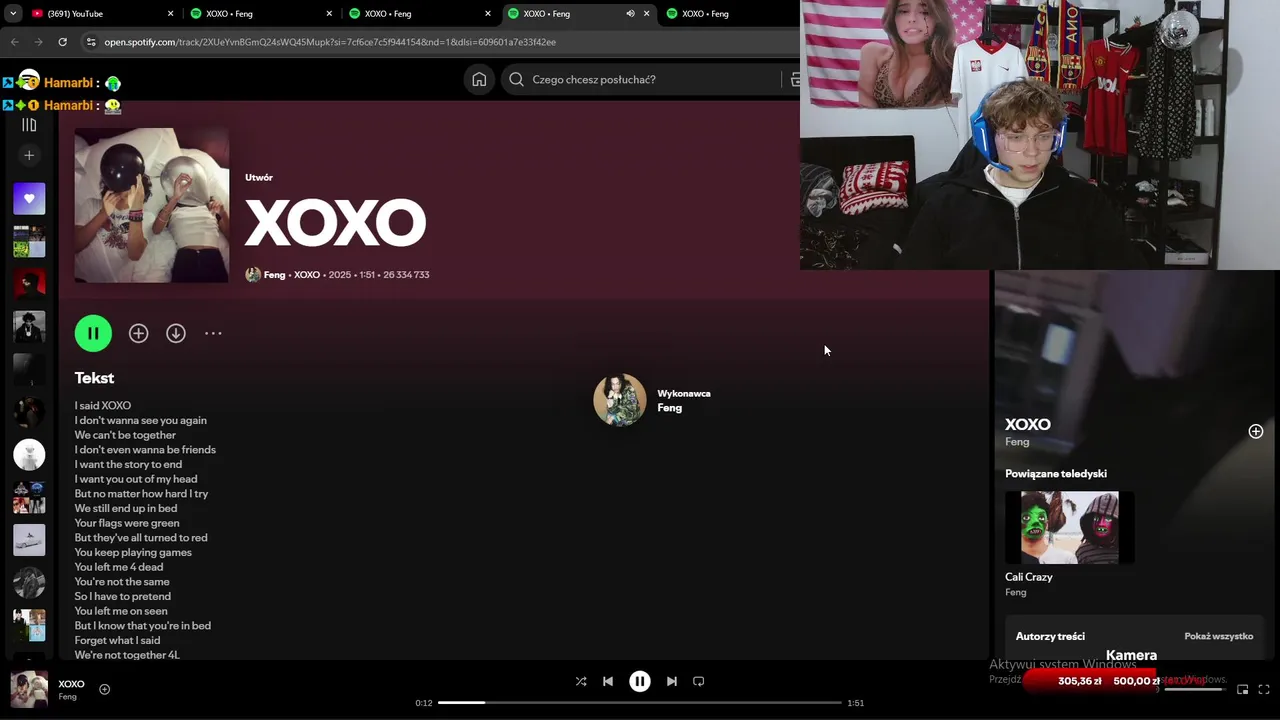Click lyric line 'I said XOXO'

103,406
